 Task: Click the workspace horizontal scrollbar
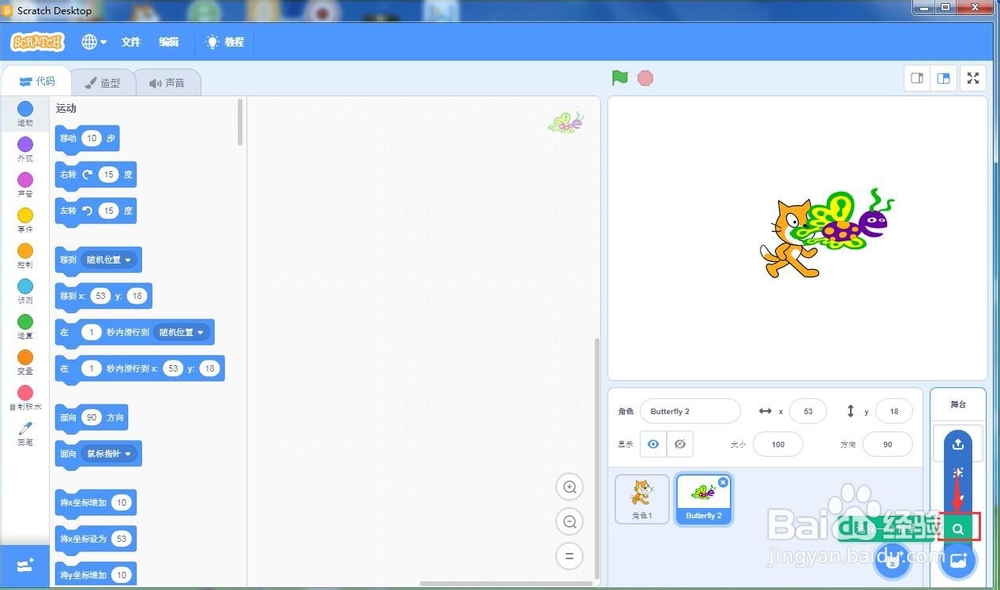(506, 583)
